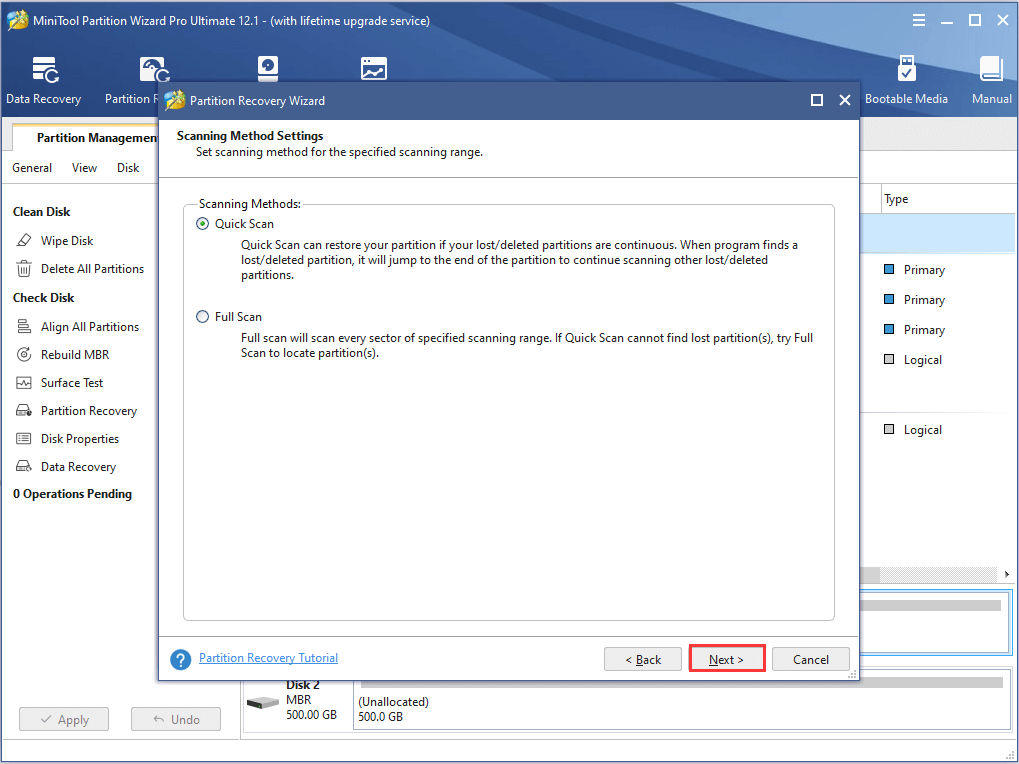Click the Rebuild MBR label

point(75,354)
